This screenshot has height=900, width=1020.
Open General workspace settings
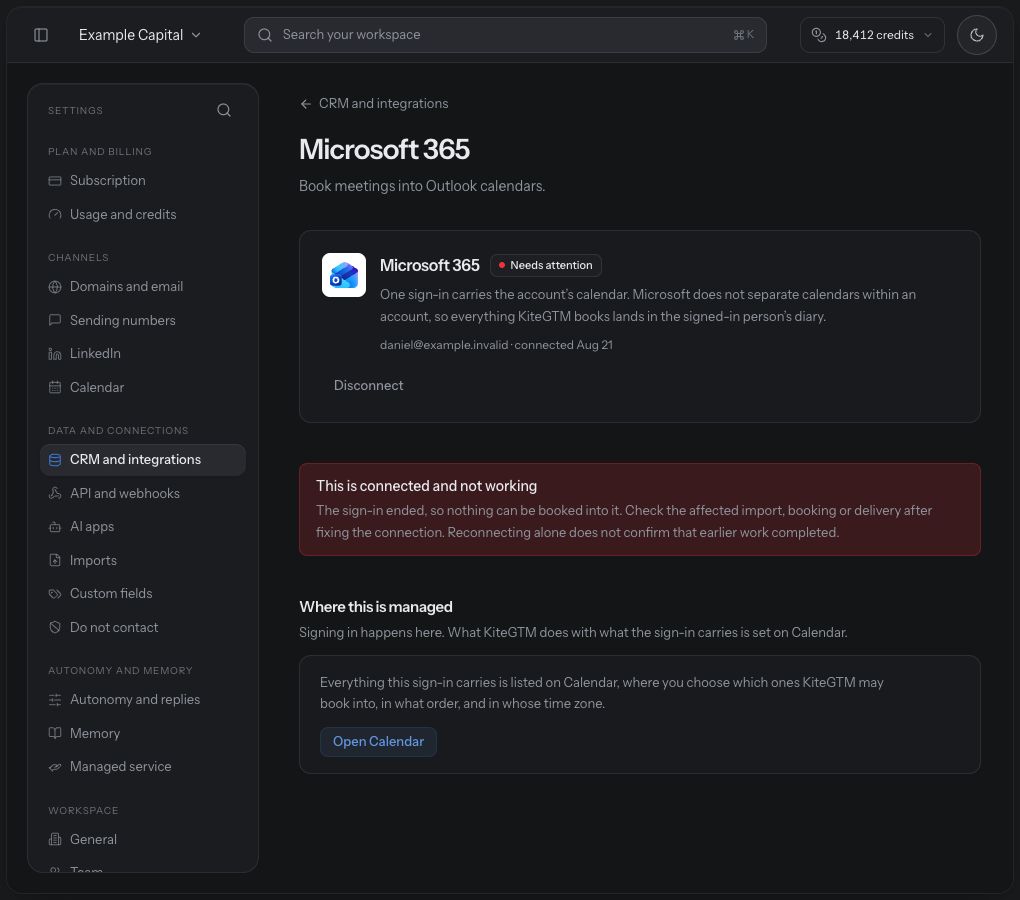142,840
